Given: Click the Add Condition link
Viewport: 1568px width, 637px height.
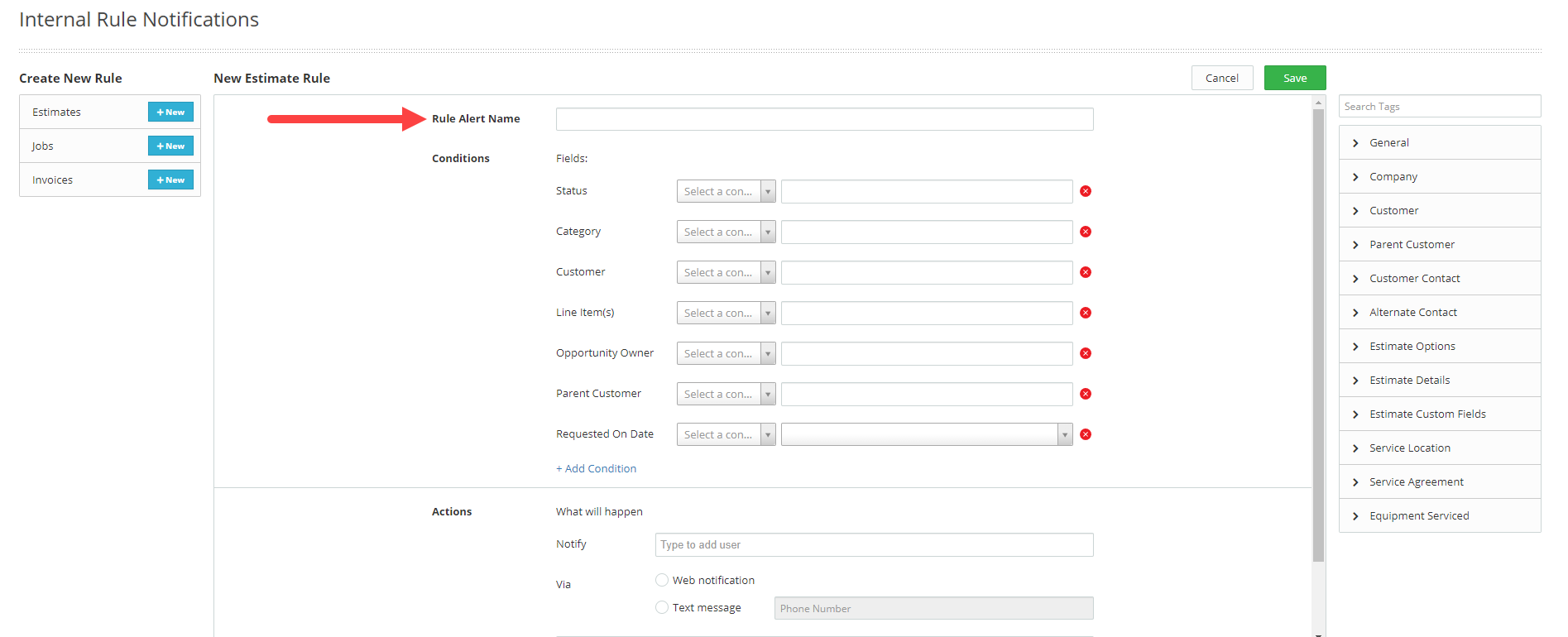Looking at the screenshot, I should pyautogui.click(x=596, y=468).
